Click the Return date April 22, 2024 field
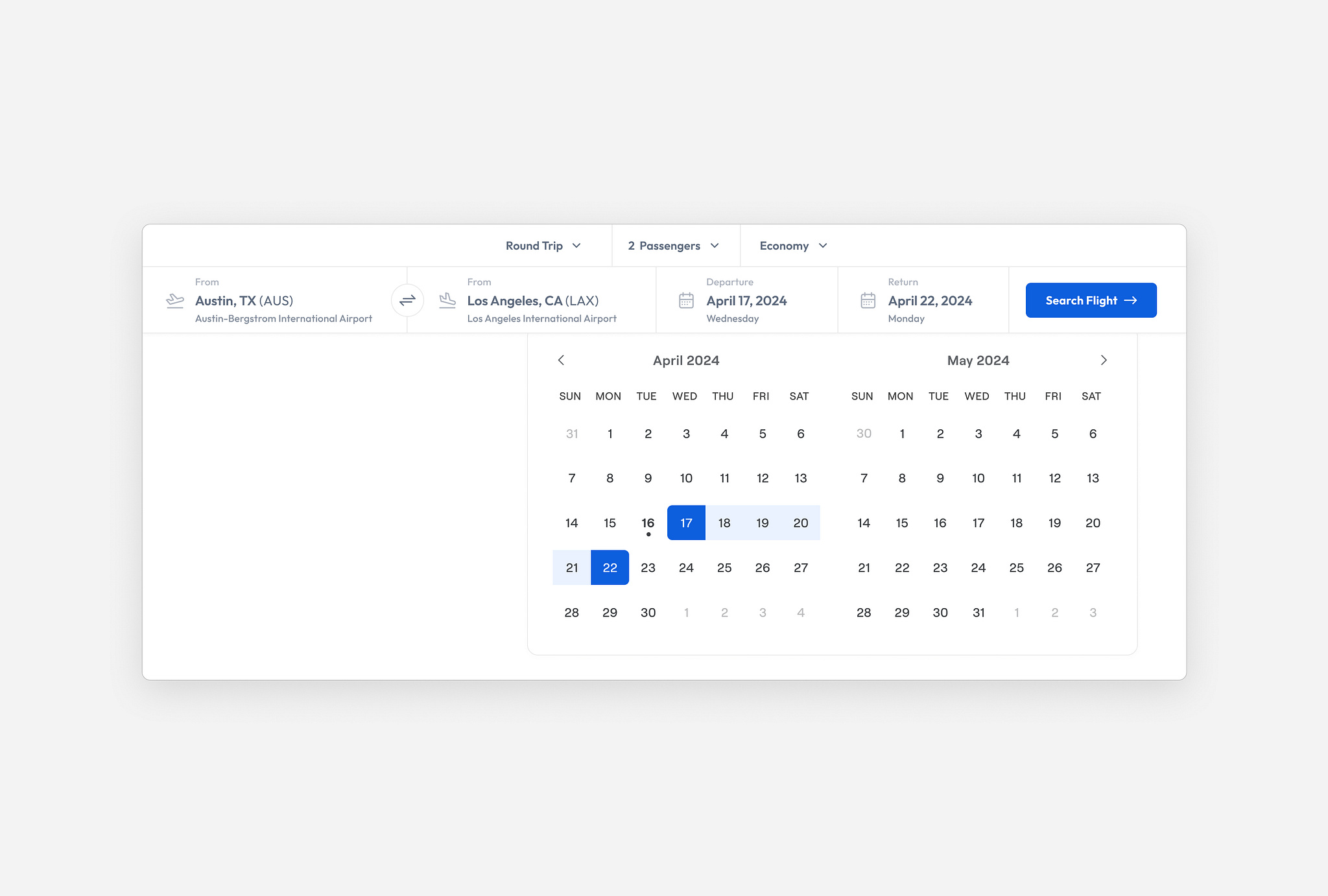The height and width of the screenshot is (896, 1328). click(x=930, y=300)
